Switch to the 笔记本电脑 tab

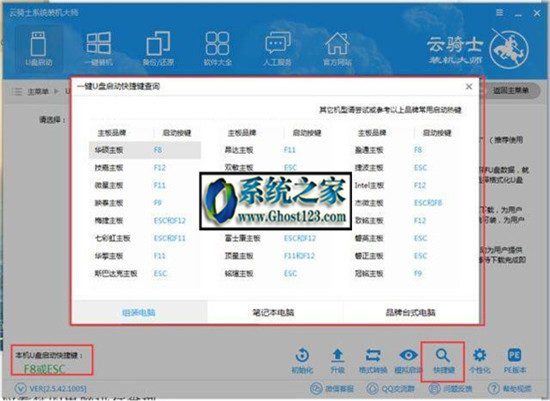(x=273, y=312)
